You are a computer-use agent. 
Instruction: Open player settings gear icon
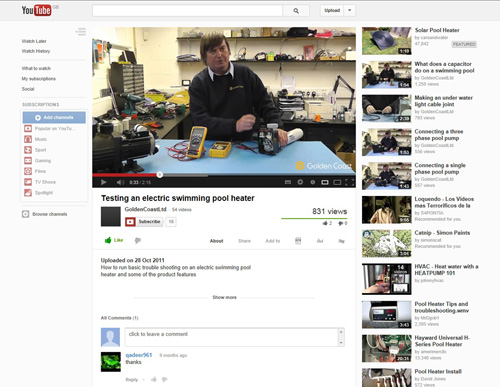point(300,182)
